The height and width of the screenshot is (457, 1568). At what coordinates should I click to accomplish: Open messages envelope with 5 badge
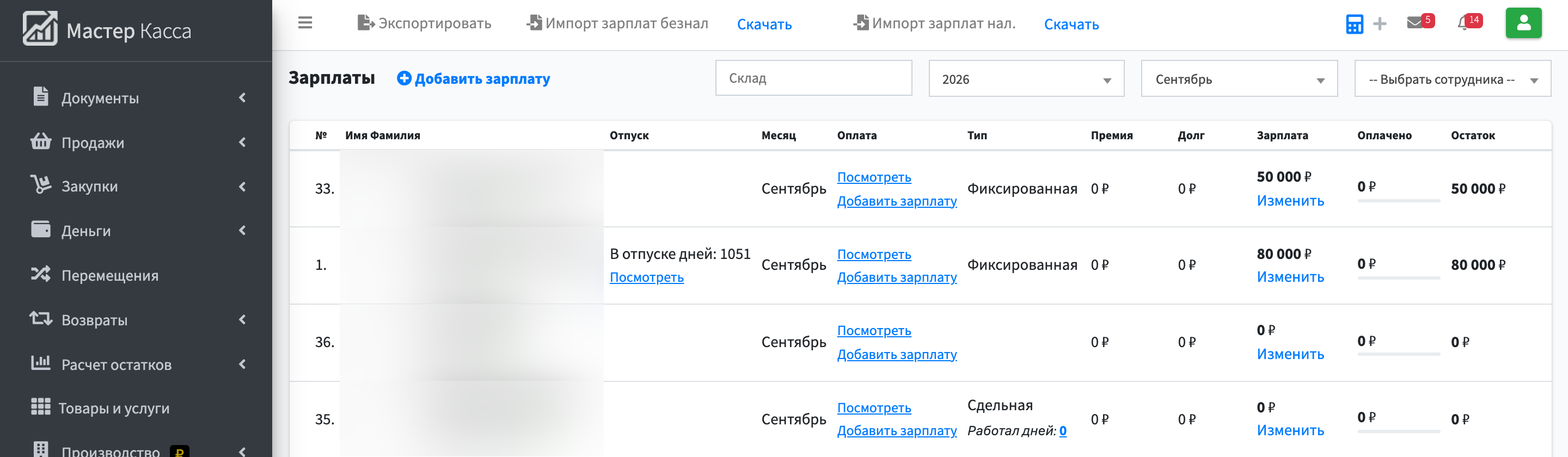click(1420, 22)
